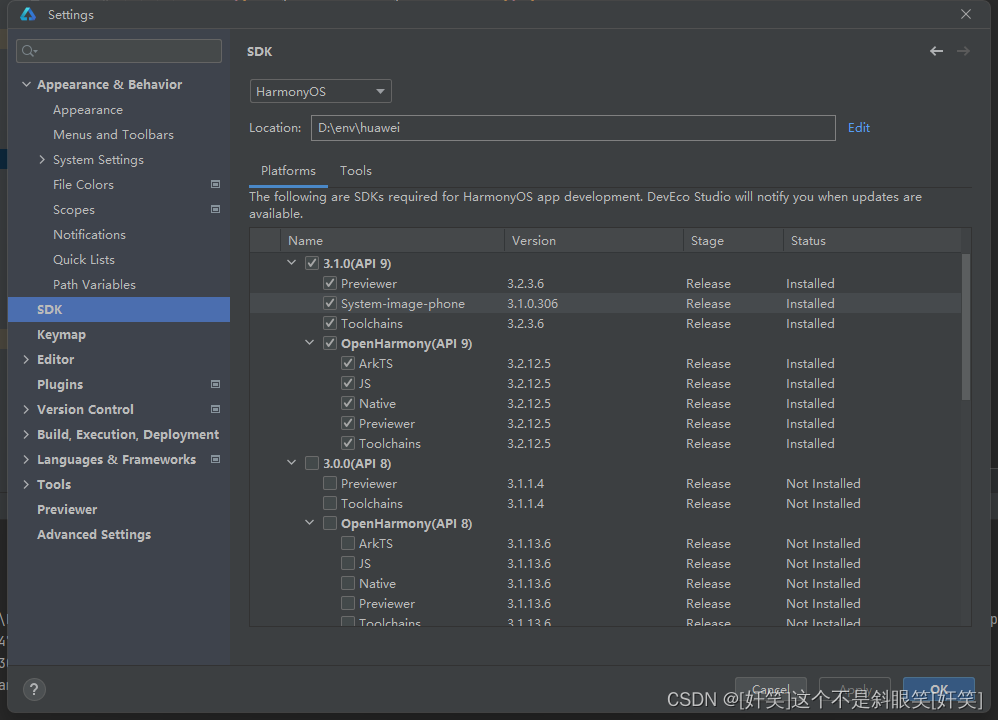The image size is (998, 720).
Task: Check ArkTS 3.1.13.6 checkbox
Action: point(348,543)
